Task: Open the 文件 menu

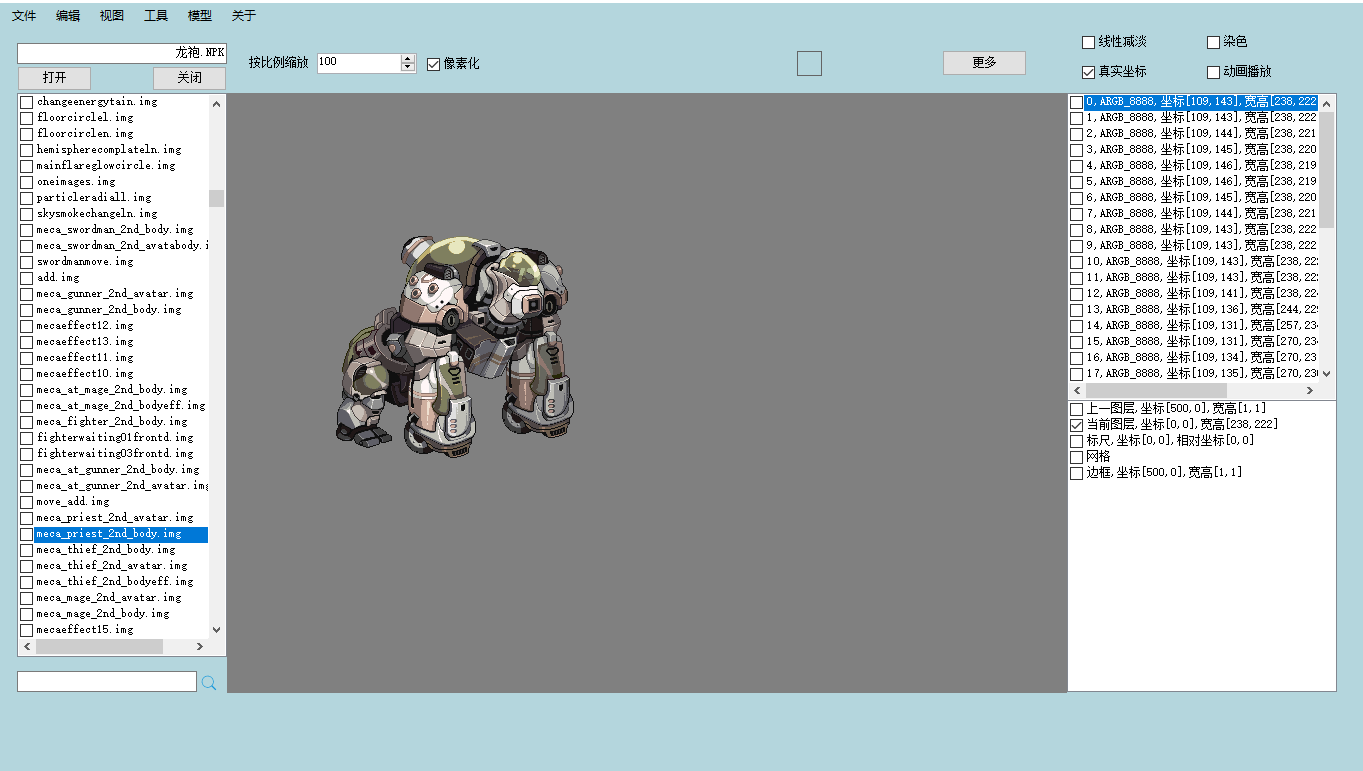Action: click(24, 16)
